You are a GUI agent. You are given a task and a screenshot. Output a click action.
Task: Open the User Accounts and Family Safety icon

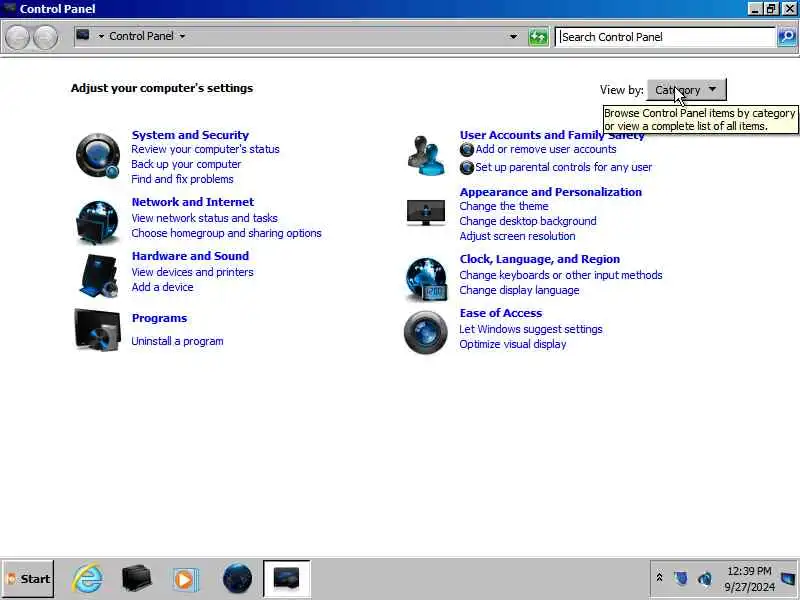pos(426,155)
